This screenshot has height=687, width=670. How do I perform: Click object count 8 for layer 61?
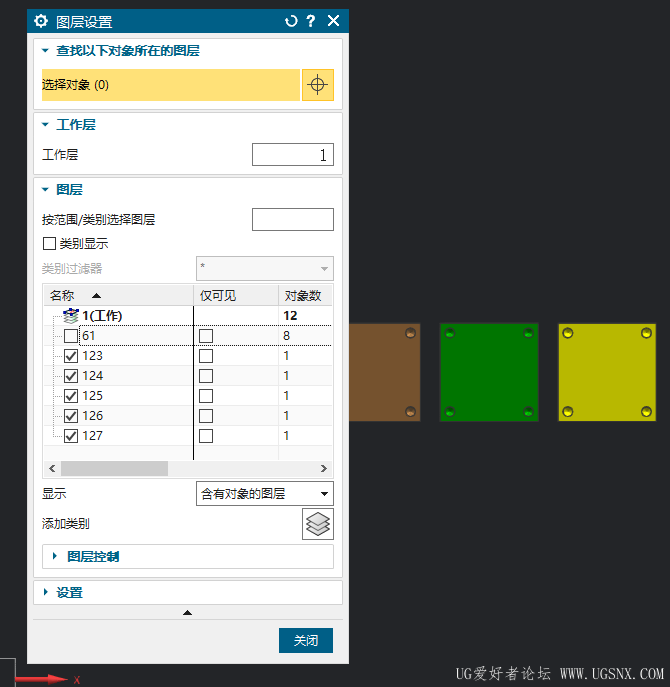point(287,336)
